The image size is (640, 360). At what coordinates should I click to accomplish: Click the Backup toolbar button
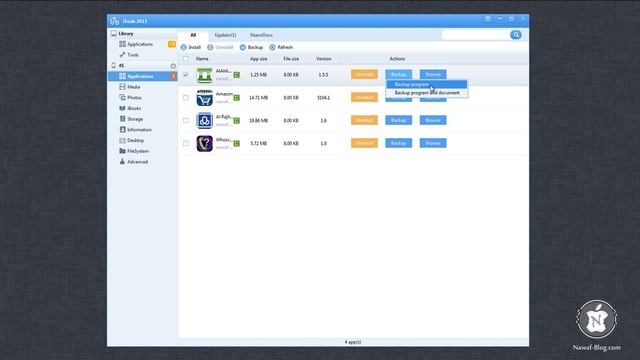click(x=251, y=47)
